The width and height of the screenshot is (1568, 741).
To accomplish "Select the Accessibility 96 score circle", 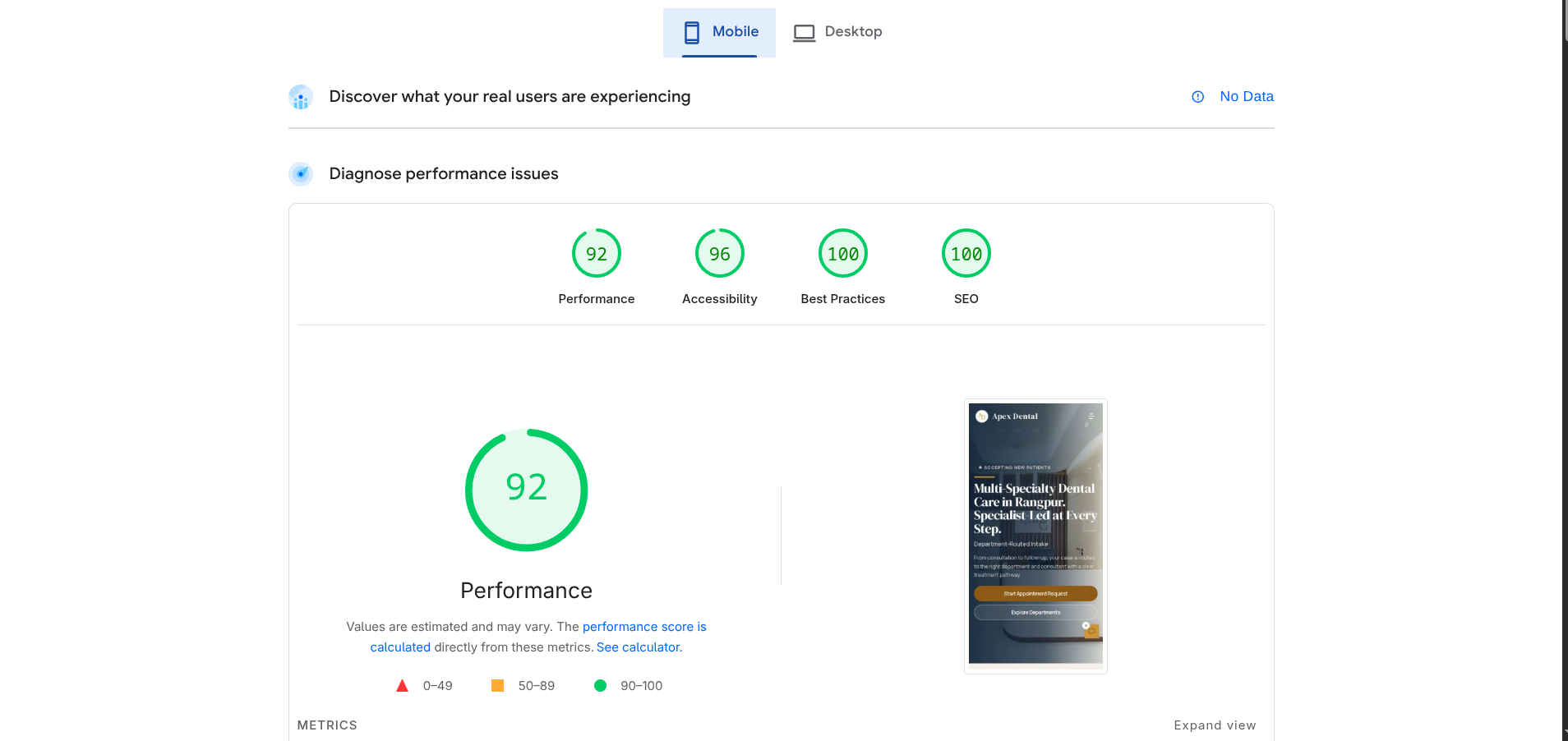I will (x=719, y=253).
